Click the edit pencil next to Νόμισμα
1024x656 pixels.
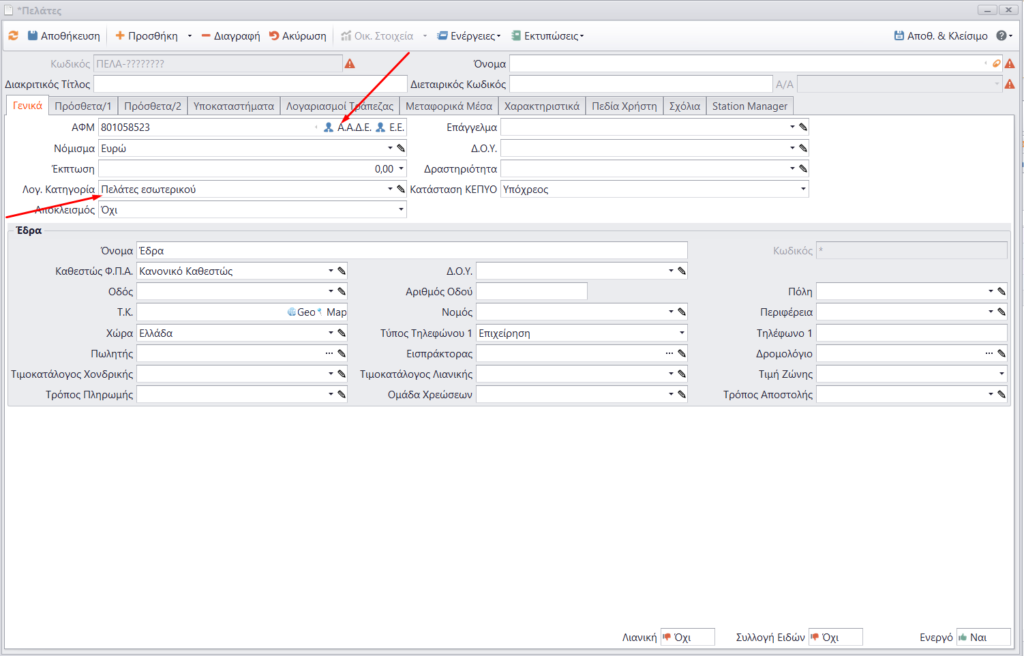click(x=401, y=148)
